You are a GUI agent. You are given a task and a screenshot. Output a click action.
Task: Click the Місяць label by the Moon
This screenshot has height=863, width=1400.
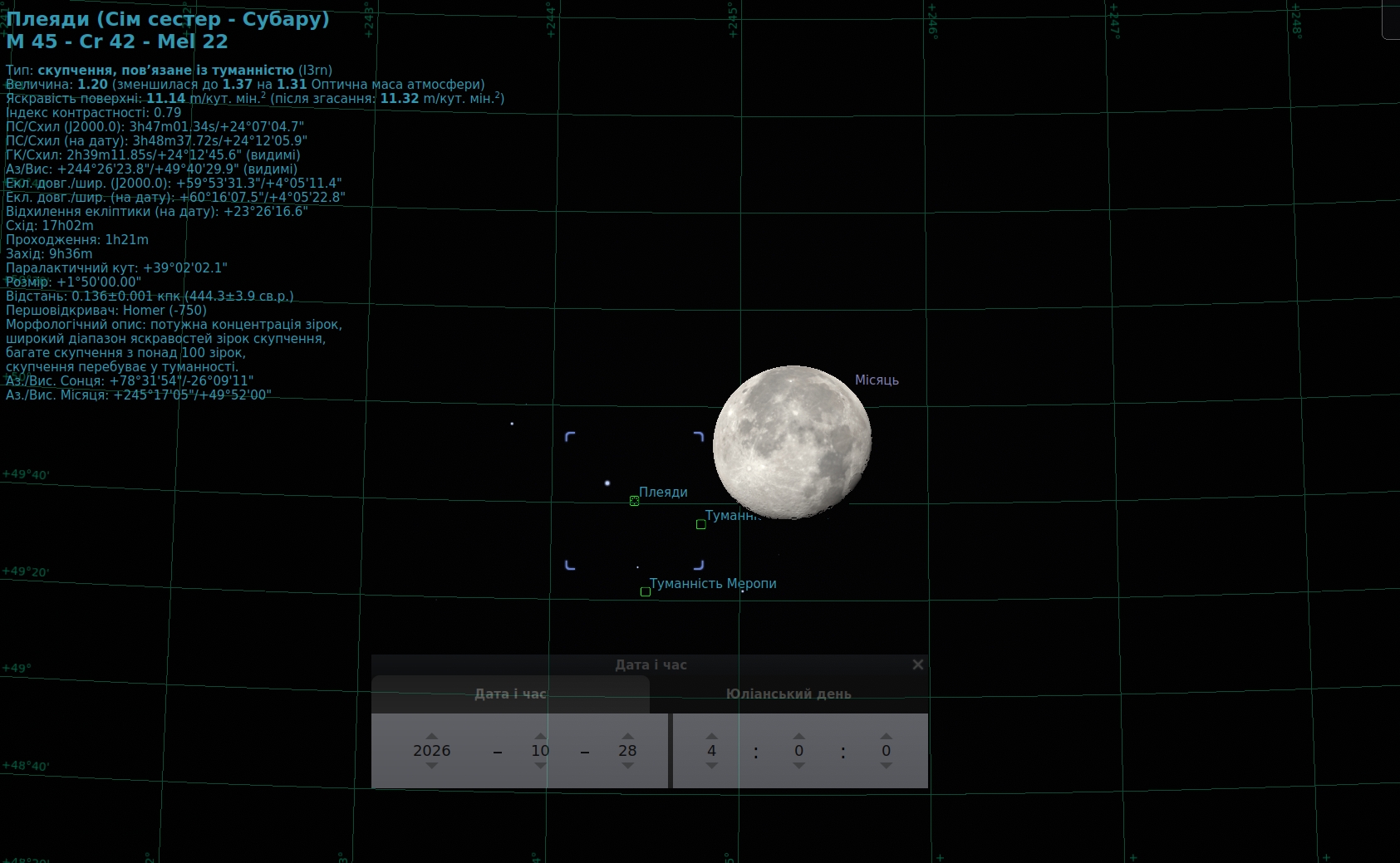click(x=877, y=380)
